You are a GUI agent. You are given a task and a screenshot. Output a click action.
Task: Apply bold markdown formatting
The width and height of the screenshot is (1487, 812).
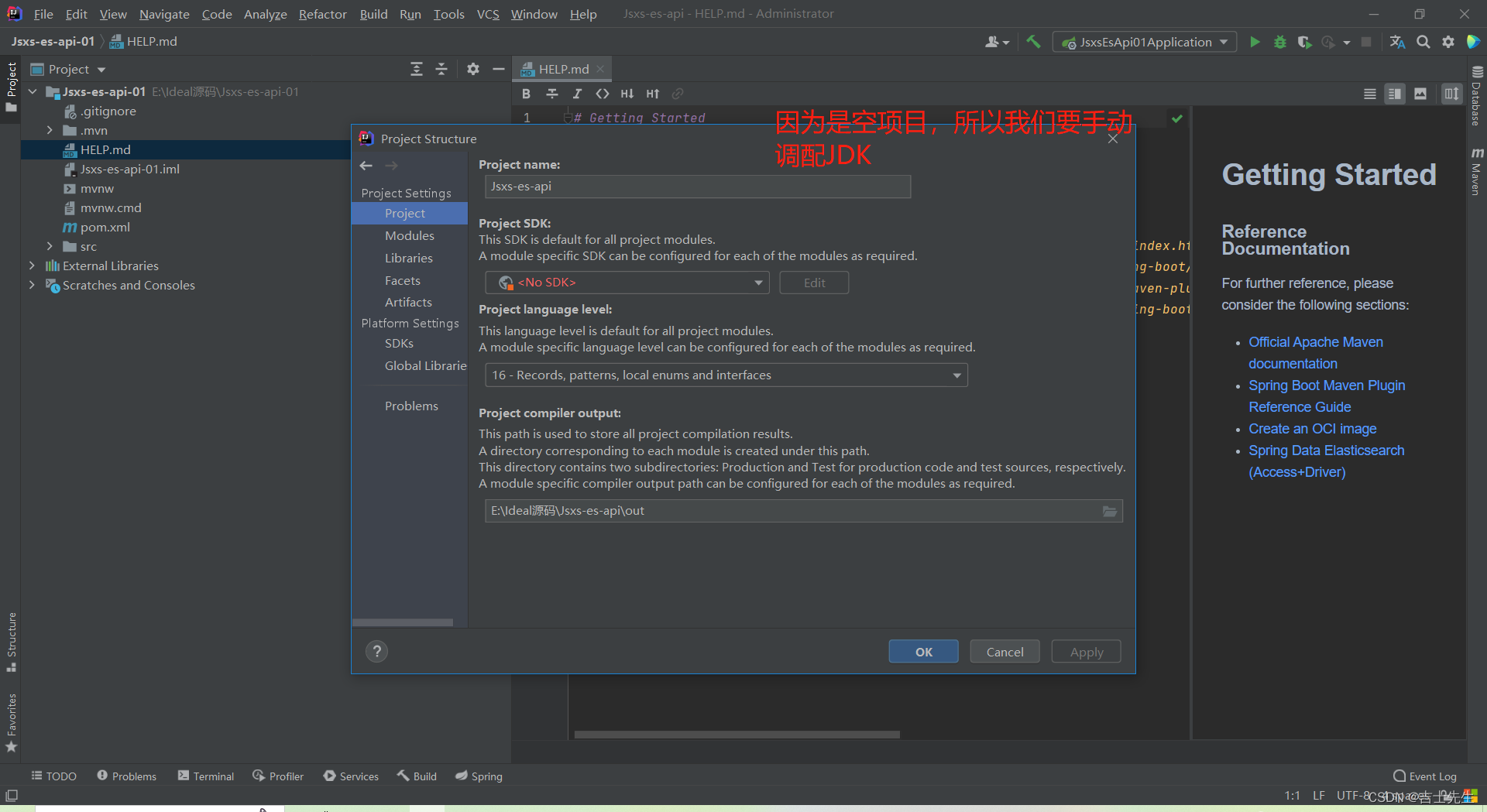[x=527, y=94]
